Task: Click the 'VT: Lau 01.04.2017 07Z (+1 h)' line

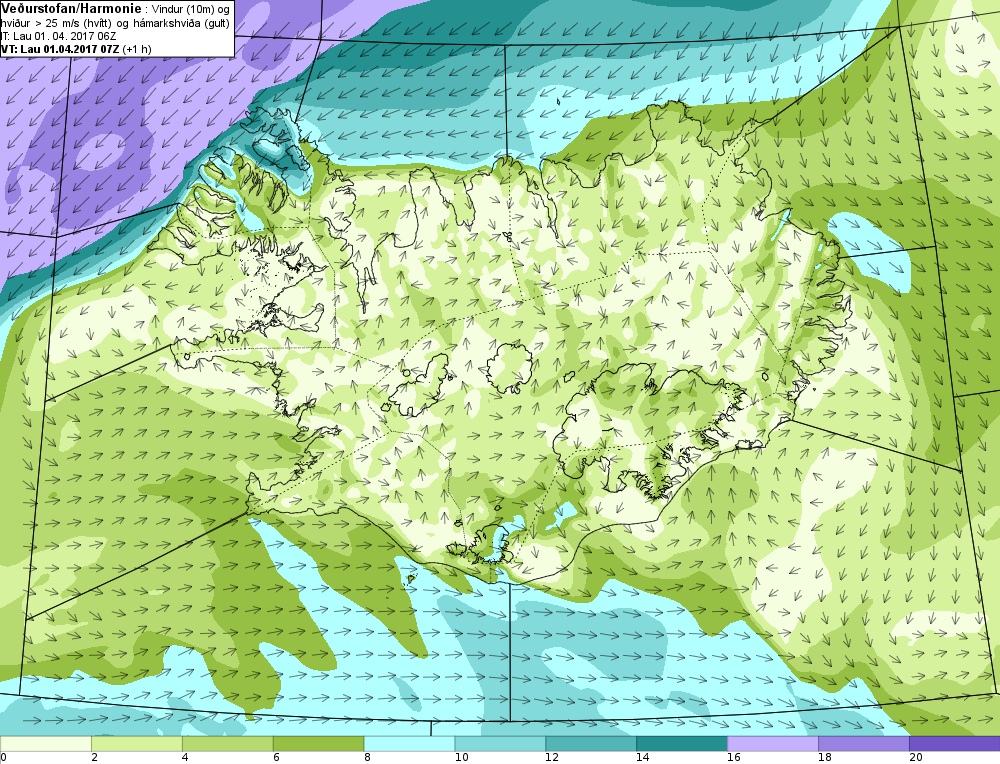Action: point(76,48)
